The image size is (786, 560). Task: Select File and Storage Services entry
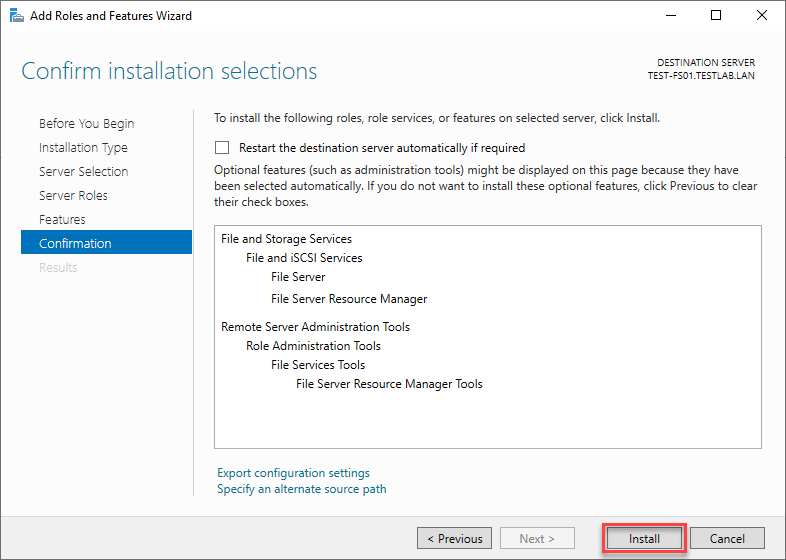[286, 239]
